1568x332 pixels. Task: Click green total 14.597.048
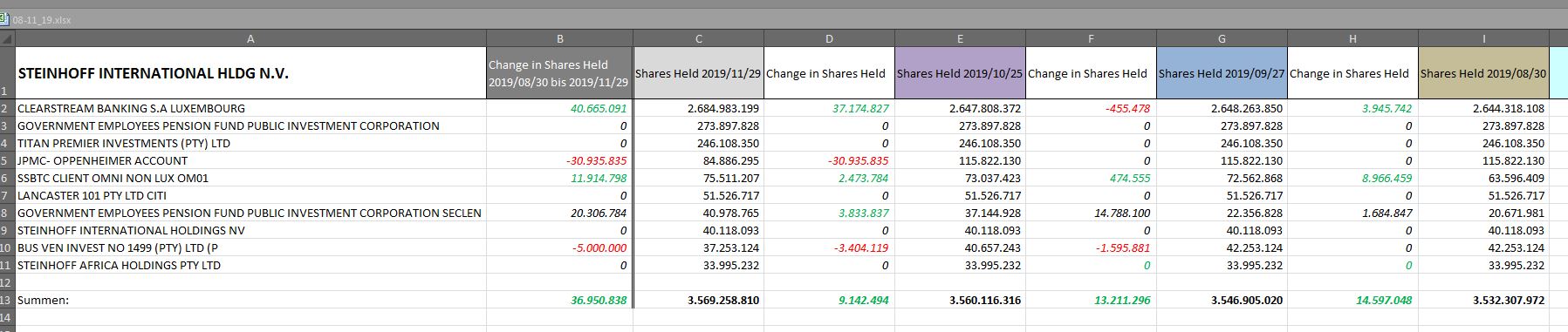1384,300
